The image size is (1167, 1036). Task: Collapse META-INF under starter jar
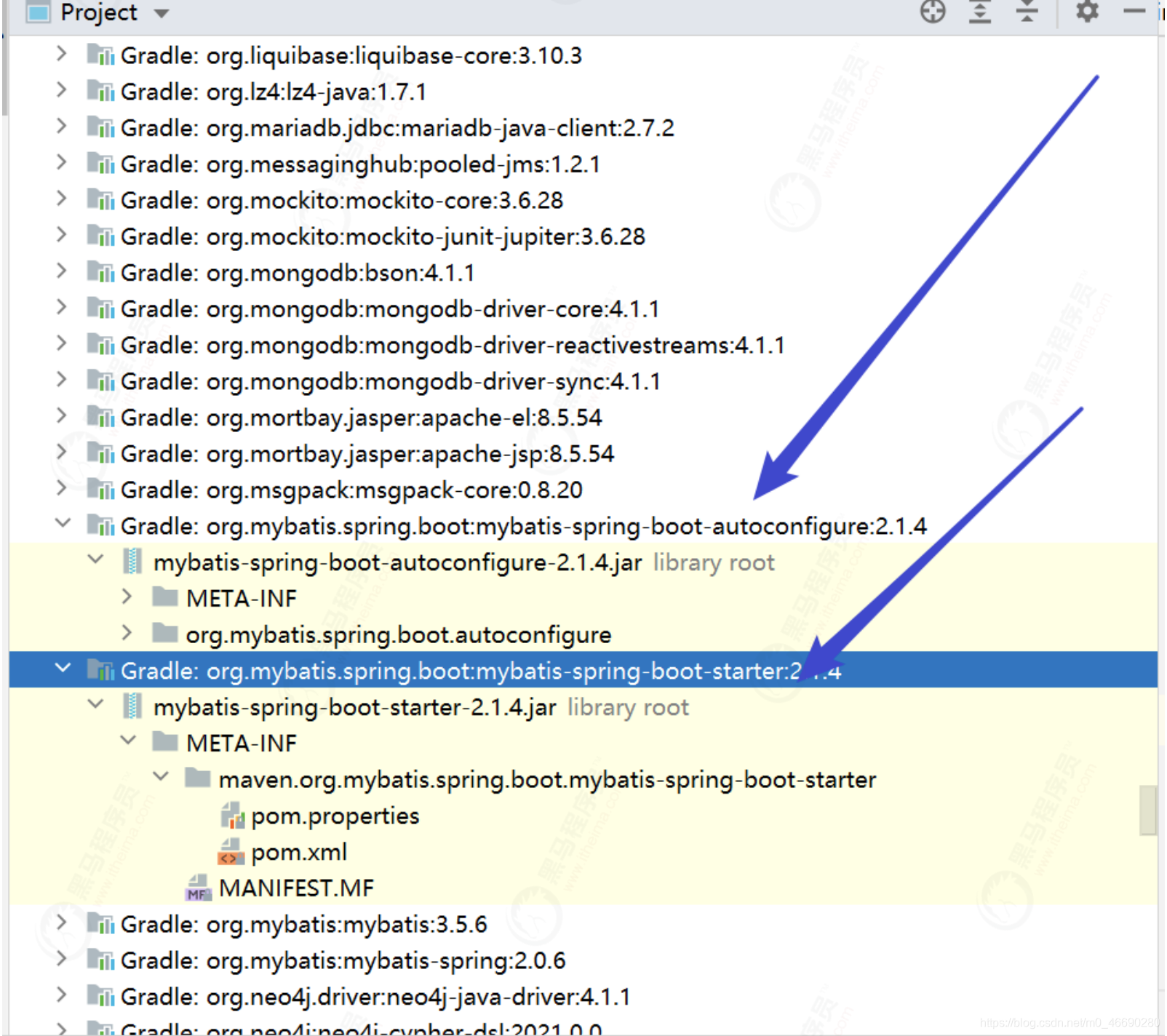pos(128,741)
